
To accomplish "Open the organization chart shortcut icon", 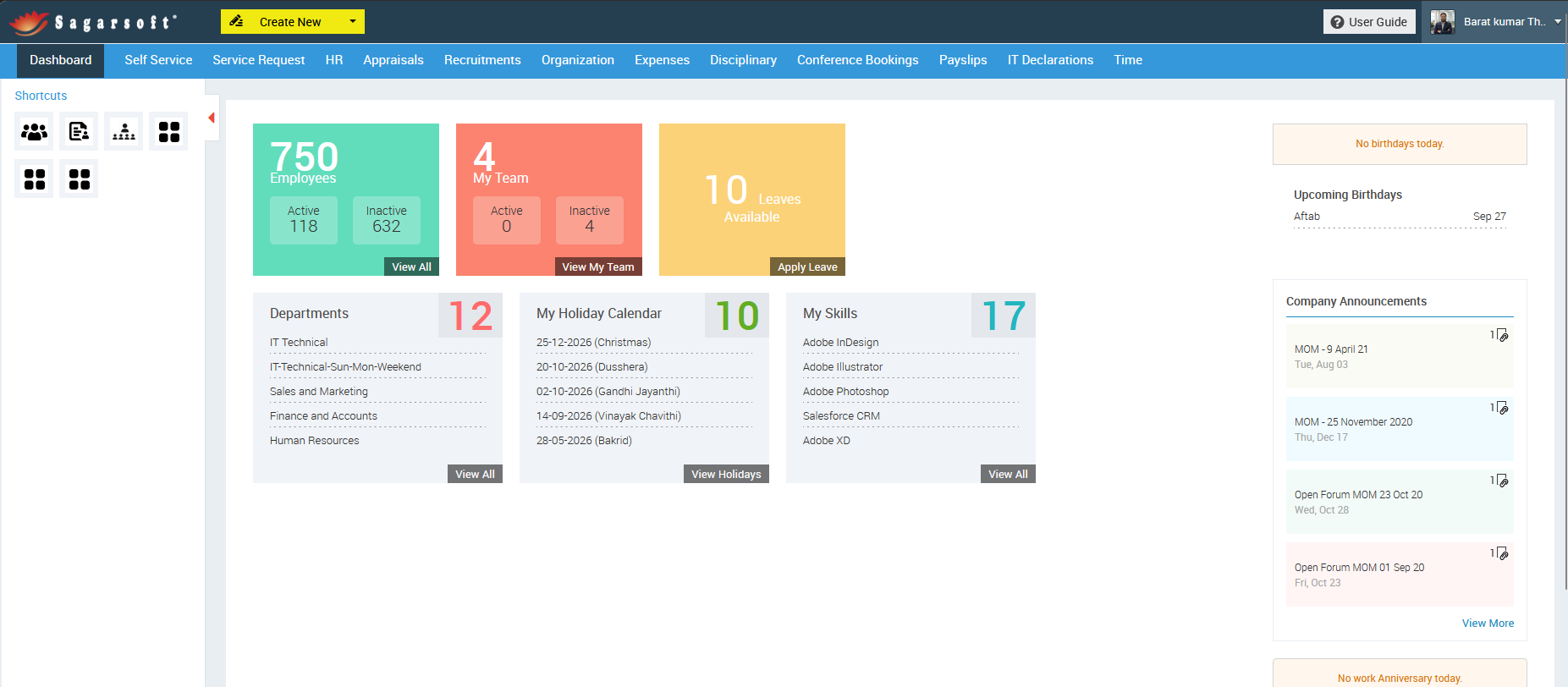I will (124, 131).
